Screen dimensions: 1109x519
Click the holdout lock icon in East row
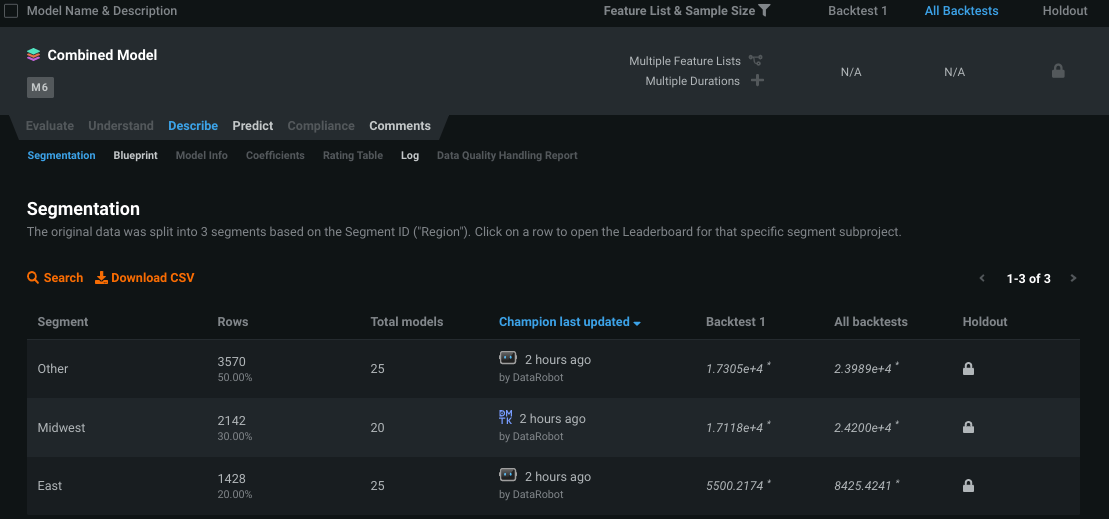point(968,486)
